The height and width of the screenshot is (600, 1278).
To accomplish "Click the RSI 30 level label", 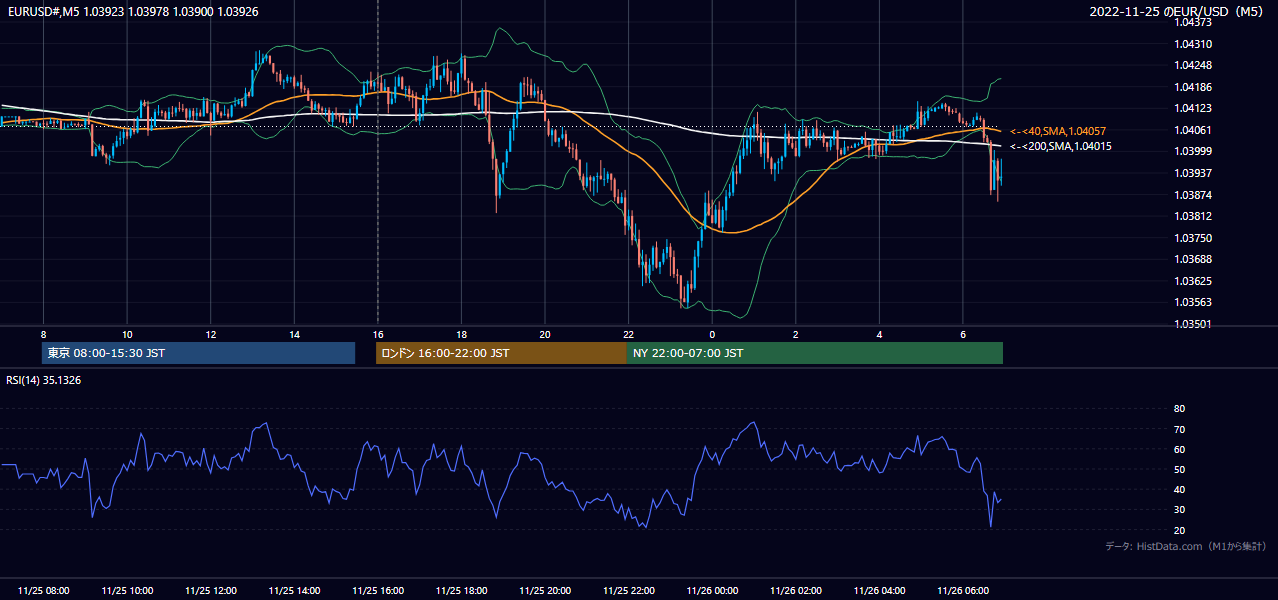I will click(x=1179, y=510).
